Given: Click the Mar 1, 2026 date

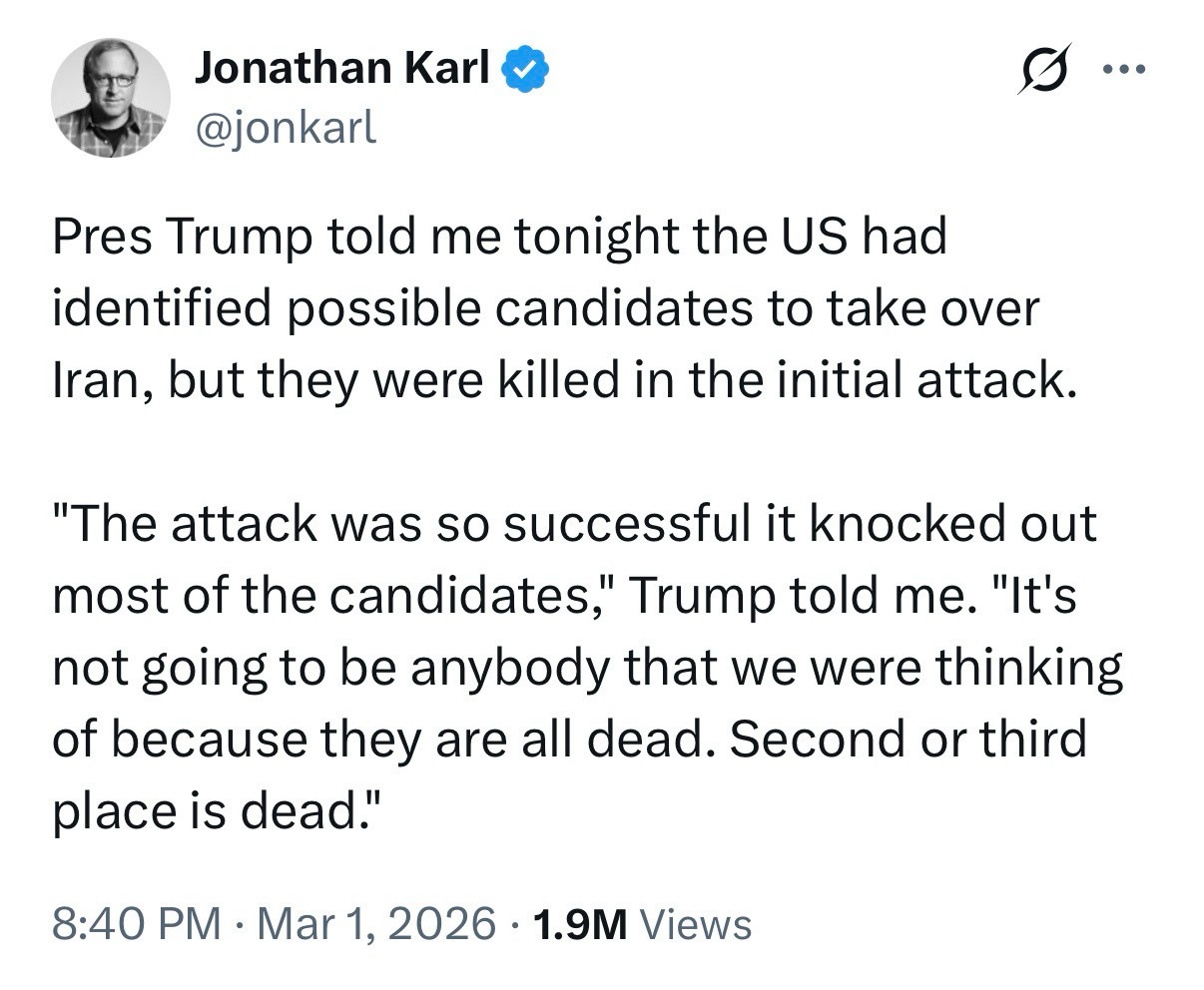Looking at the screenshot, I should (375, 923).
